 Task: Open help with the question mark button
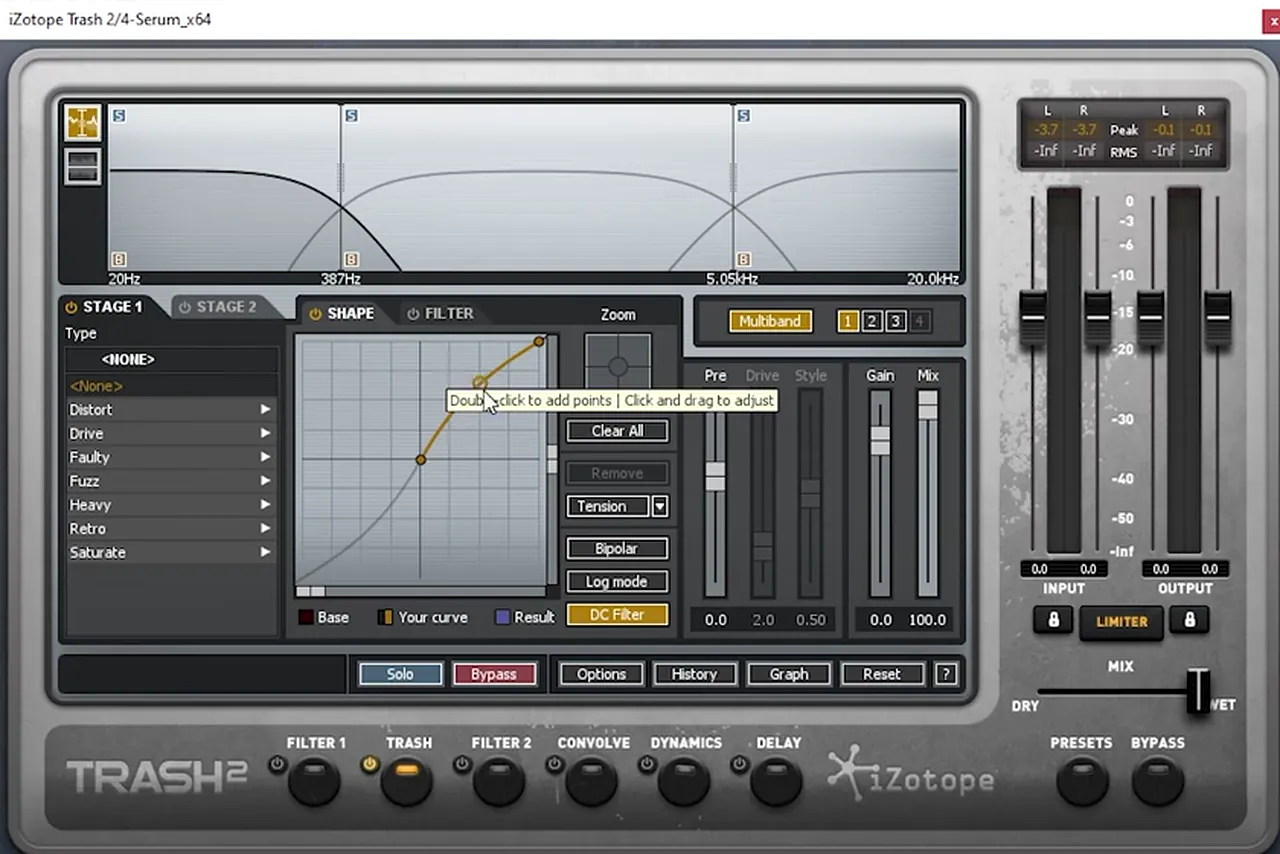(x=946, y=674)
